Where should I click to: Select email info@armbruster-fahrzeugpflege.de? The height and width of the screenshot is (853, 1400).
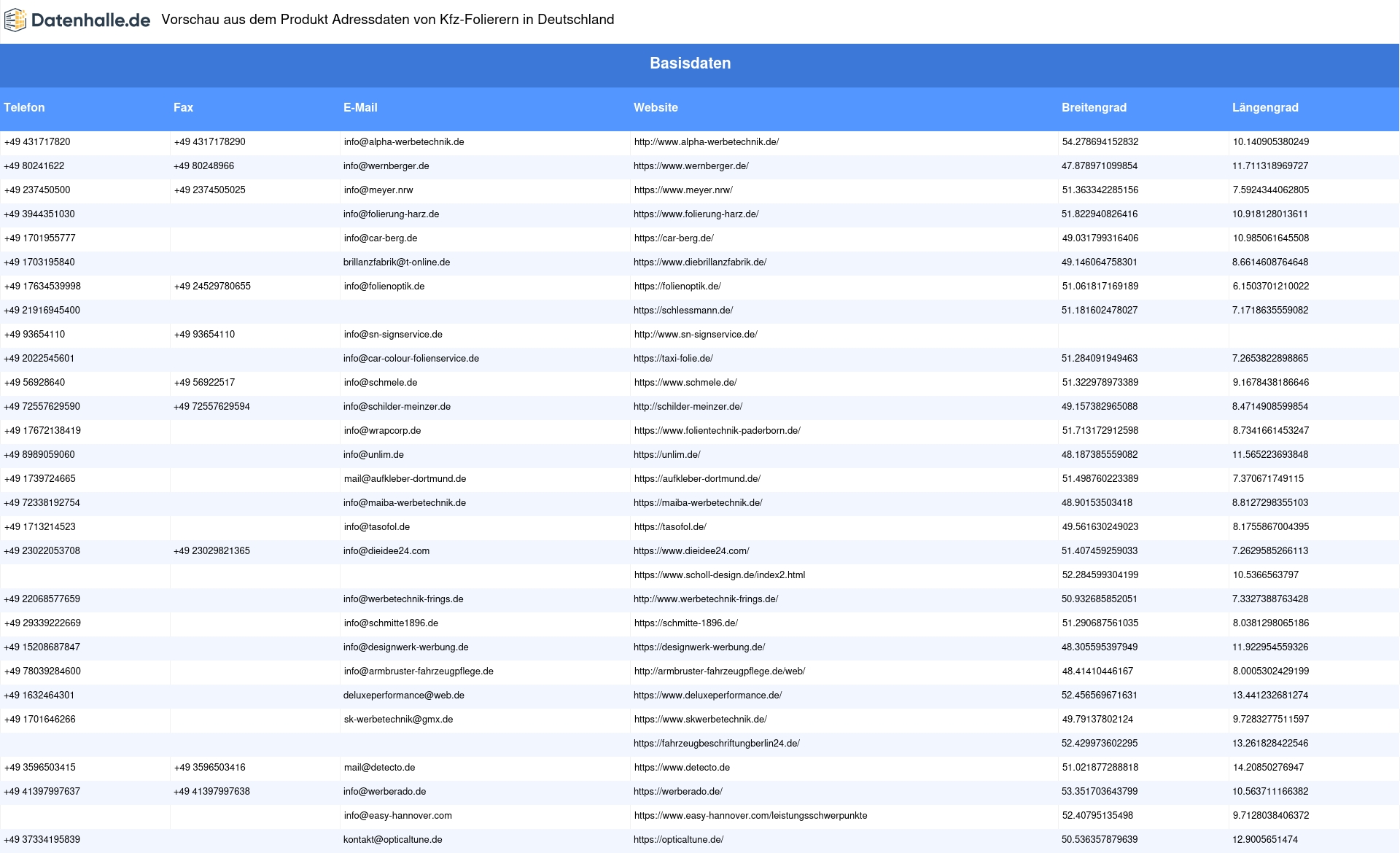point(419,671)
